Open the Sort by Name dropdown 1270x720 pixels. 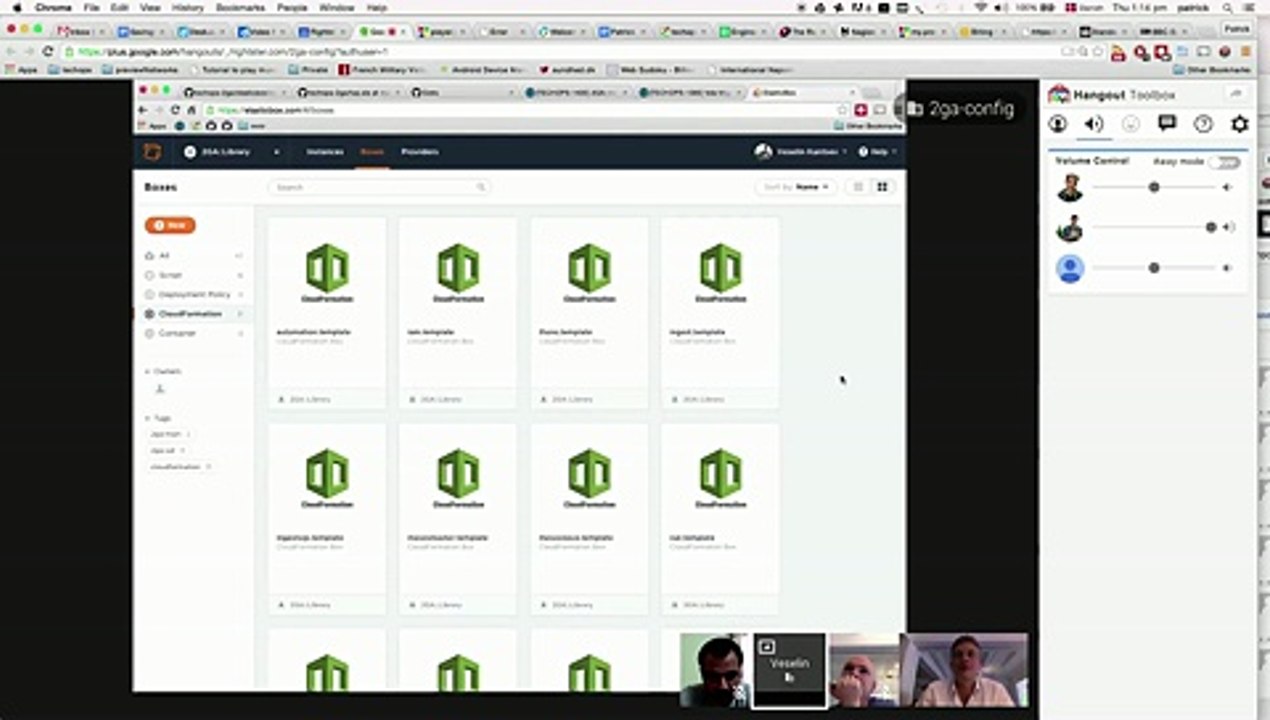pos(796,187)
